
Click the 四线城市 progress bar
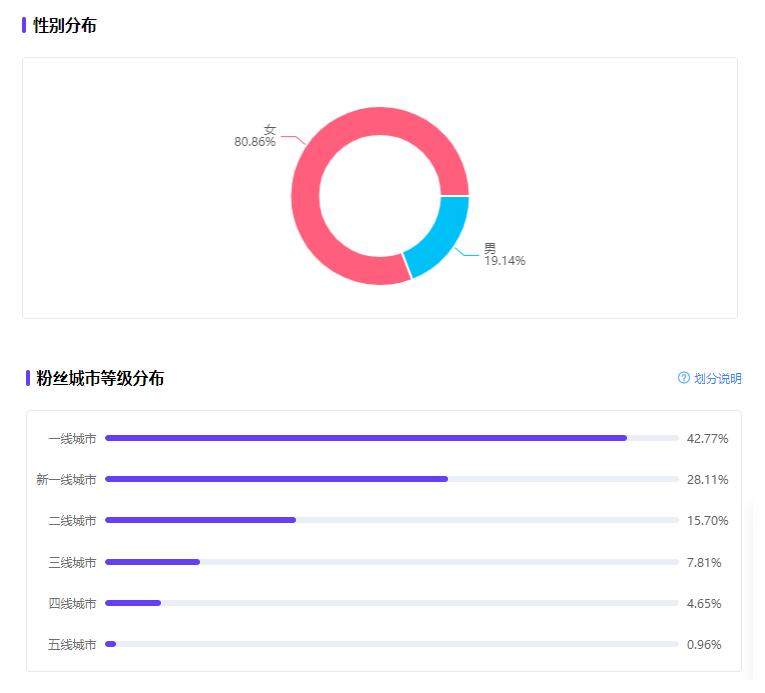[392, 603]
